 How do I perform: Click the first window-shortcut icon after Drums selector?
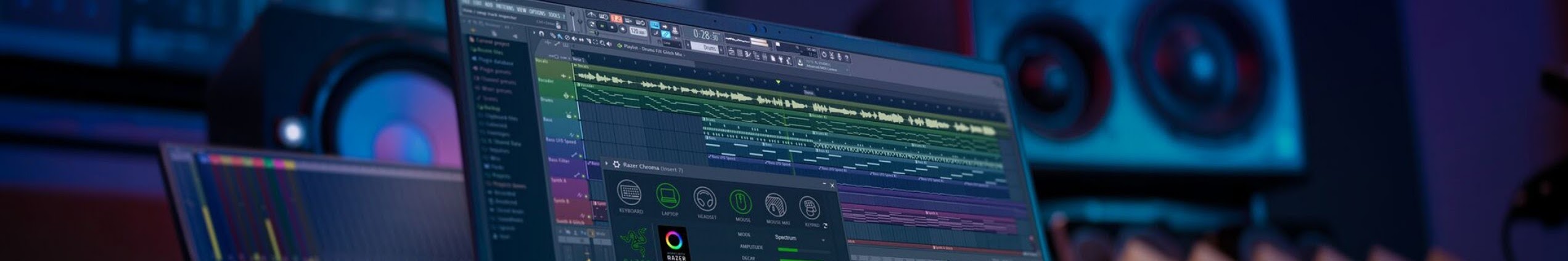coord(731,52)
